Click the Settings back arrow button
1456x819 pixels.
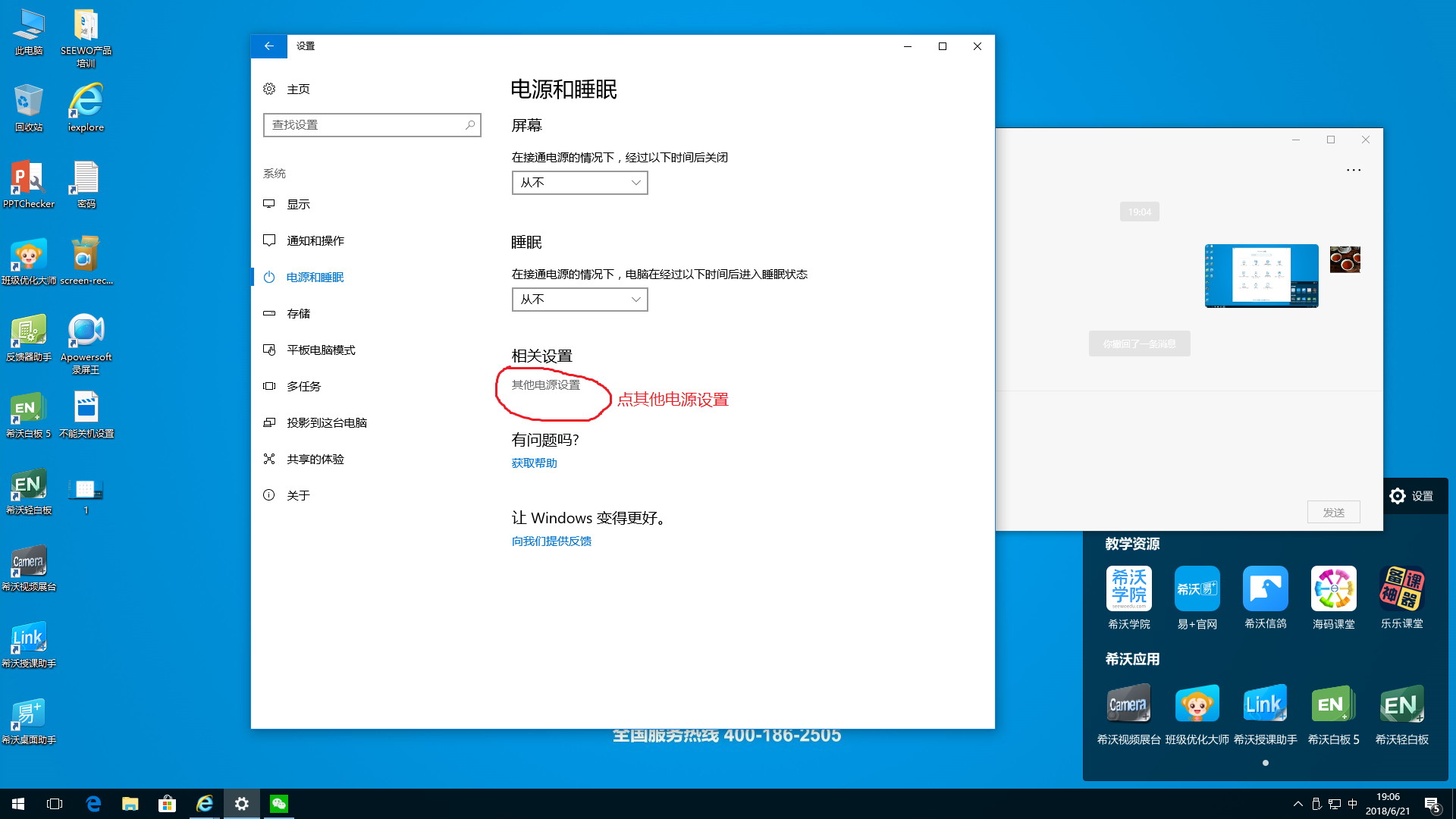(x=269, y=46)
